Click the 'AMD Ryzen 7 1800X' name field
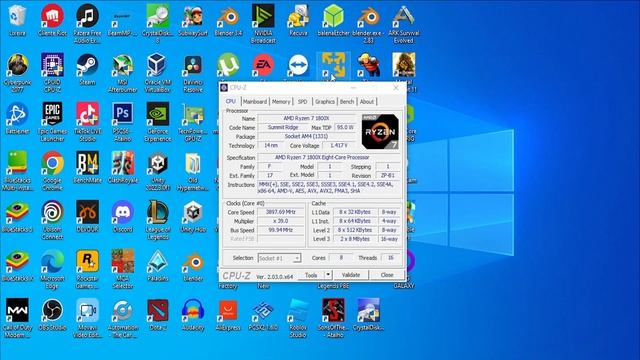This screenshot has width=640, height=360. point(307,118)
